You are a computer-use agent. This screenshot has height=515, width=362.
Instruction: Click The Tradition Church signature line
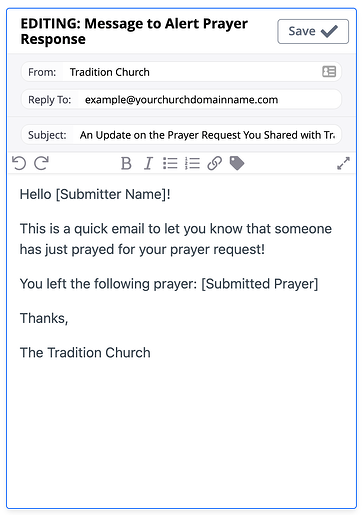coord(85,353)
